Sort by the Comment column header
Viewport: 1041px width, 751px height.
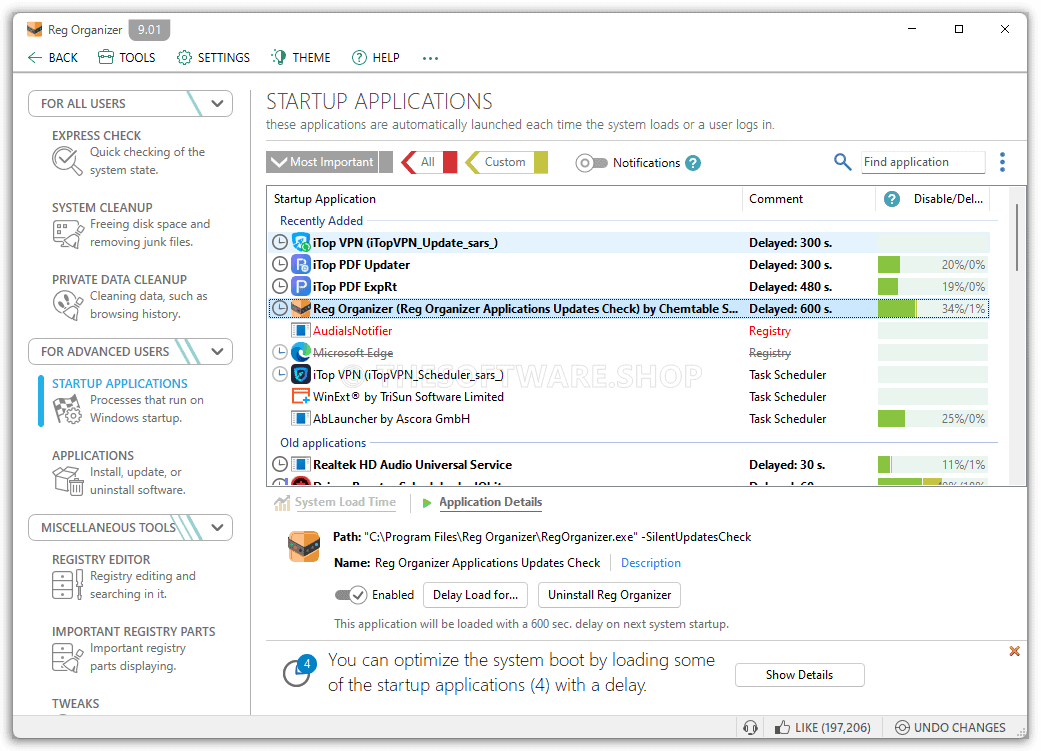coord(809,199)
